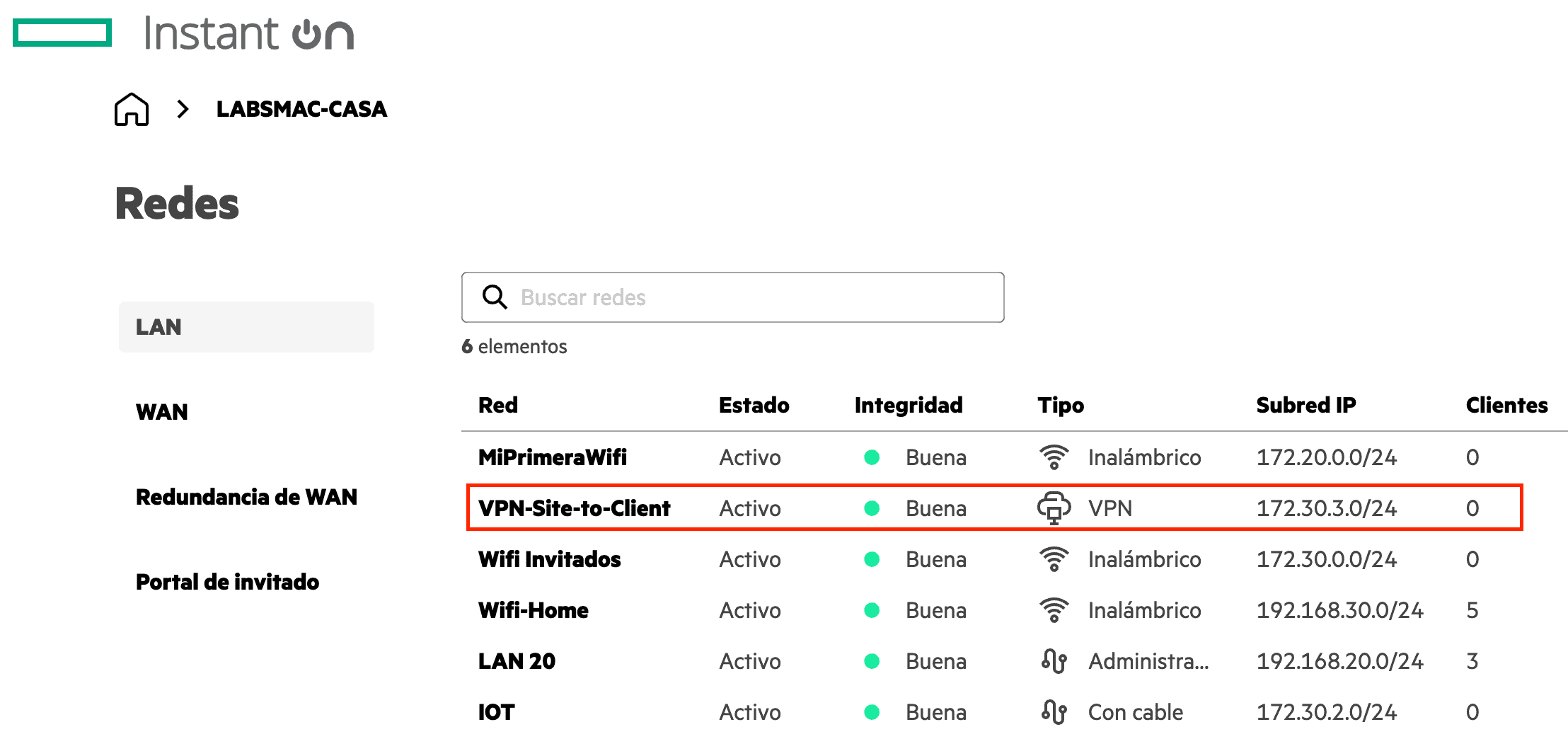Open Redundancia de WAN section
This screenshot has height=756, width=1568.
tap(246, 497)
